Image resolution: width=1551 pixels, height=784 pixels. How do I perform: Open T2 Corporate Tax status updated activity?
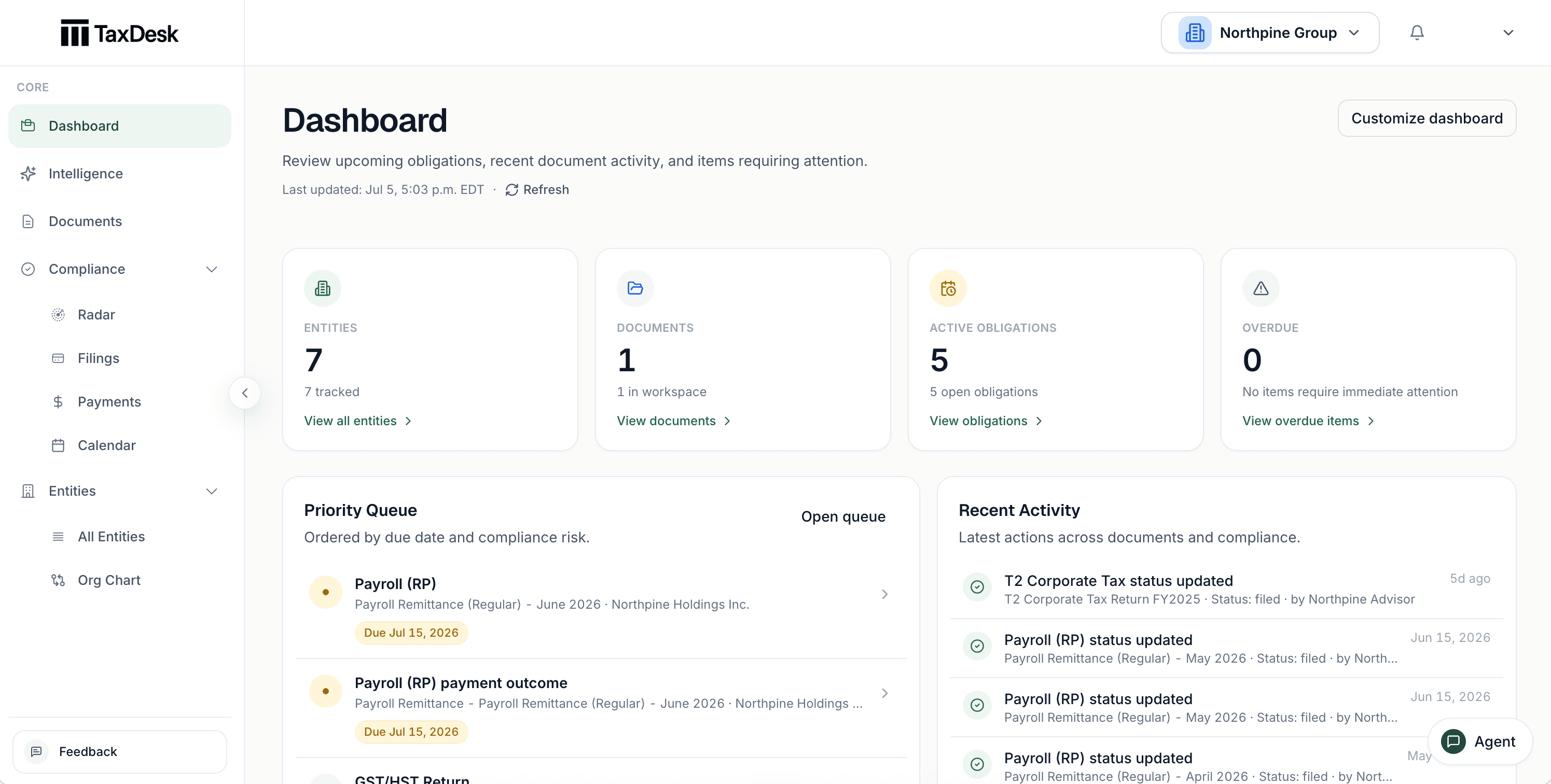point(1226,589)
